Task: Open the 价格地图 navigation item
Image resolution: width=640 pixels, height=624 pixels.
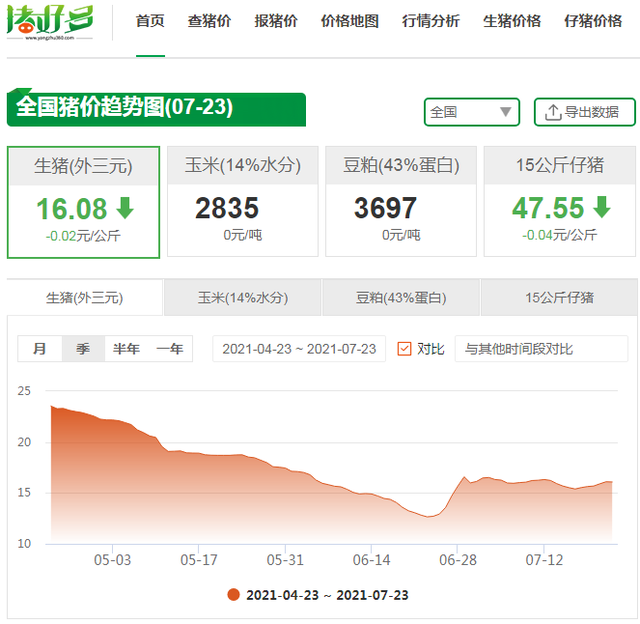Action: tap(350, 21)
